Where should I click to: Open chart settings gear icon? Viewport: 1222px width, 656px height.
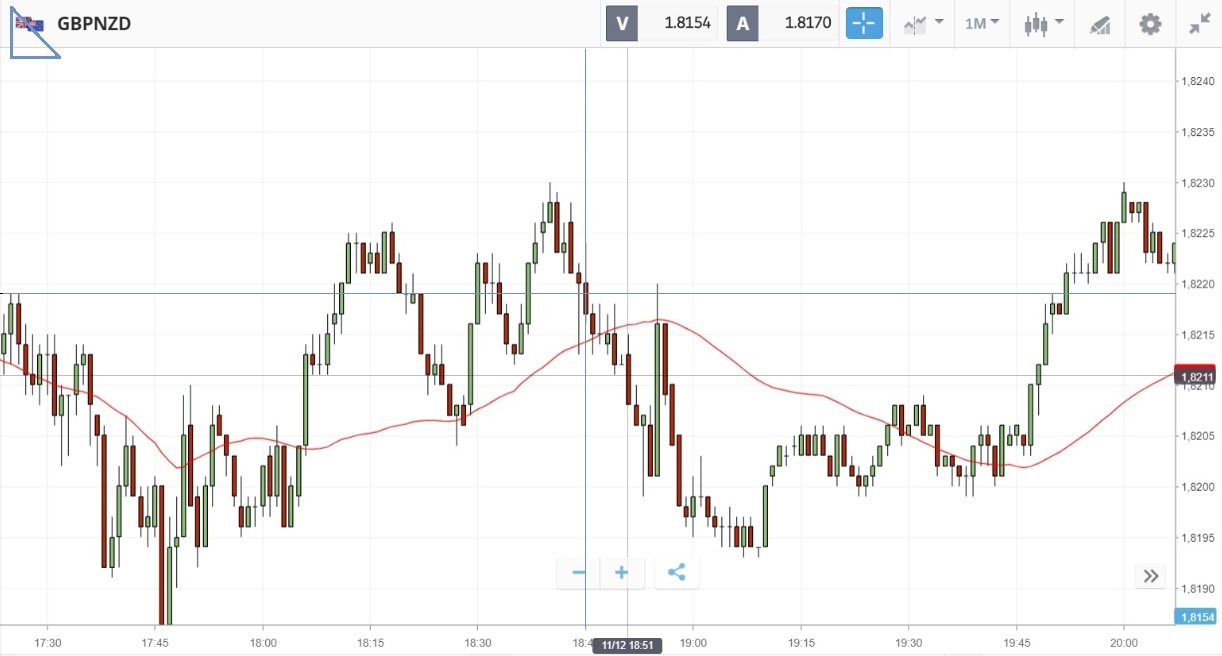[1151, 24]
